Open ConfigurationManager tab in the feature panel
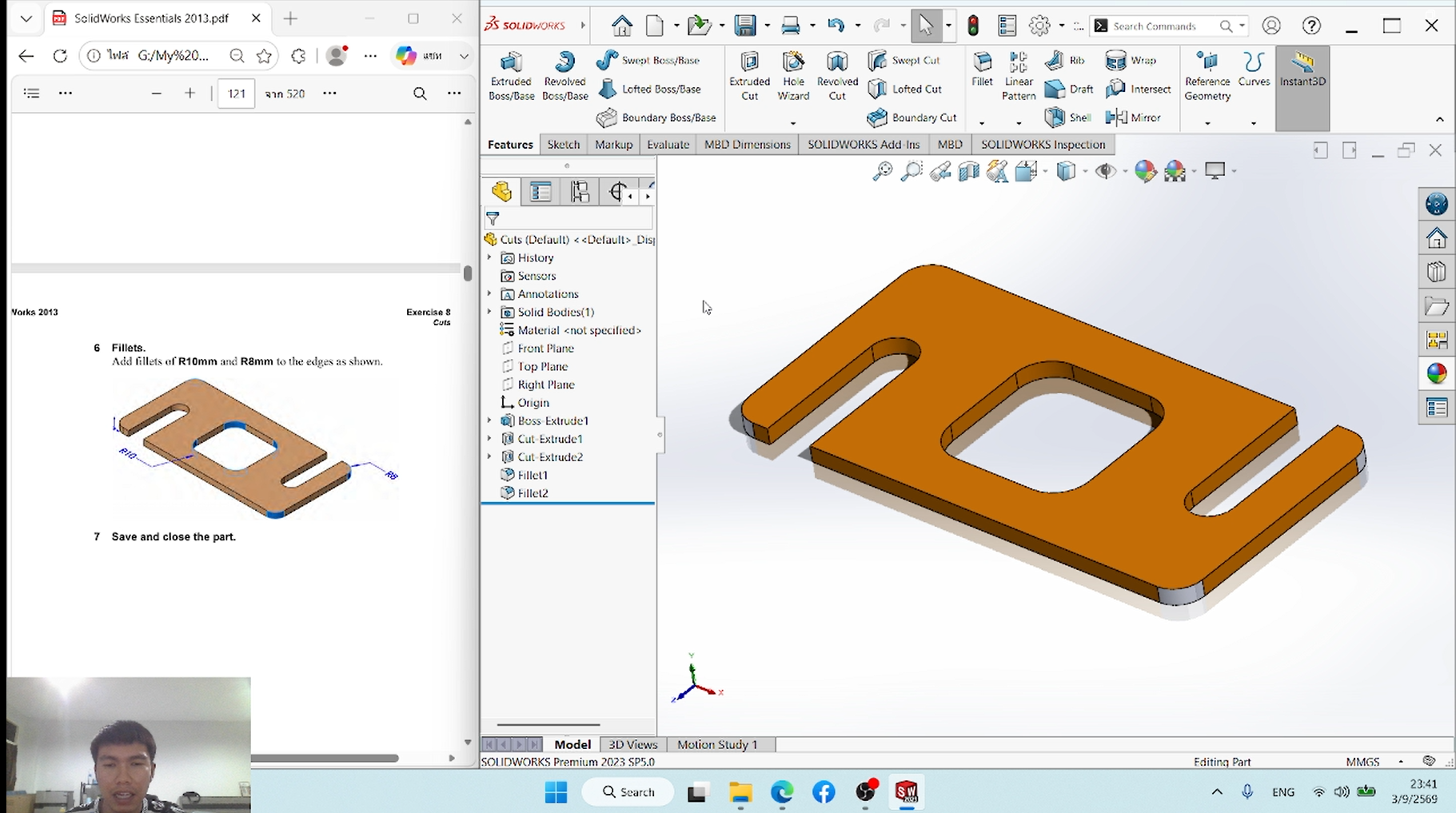 coord(580,192)
